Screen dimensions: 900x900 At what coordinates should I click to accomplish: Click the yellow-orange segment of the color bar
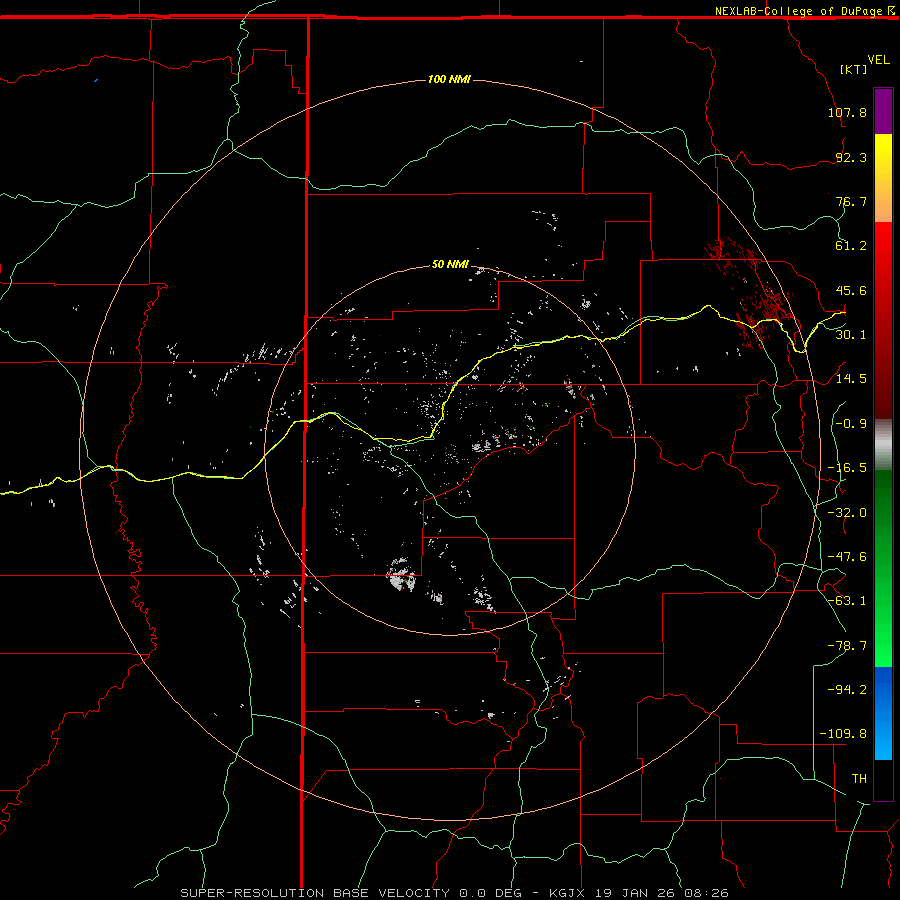pos(883,178)
